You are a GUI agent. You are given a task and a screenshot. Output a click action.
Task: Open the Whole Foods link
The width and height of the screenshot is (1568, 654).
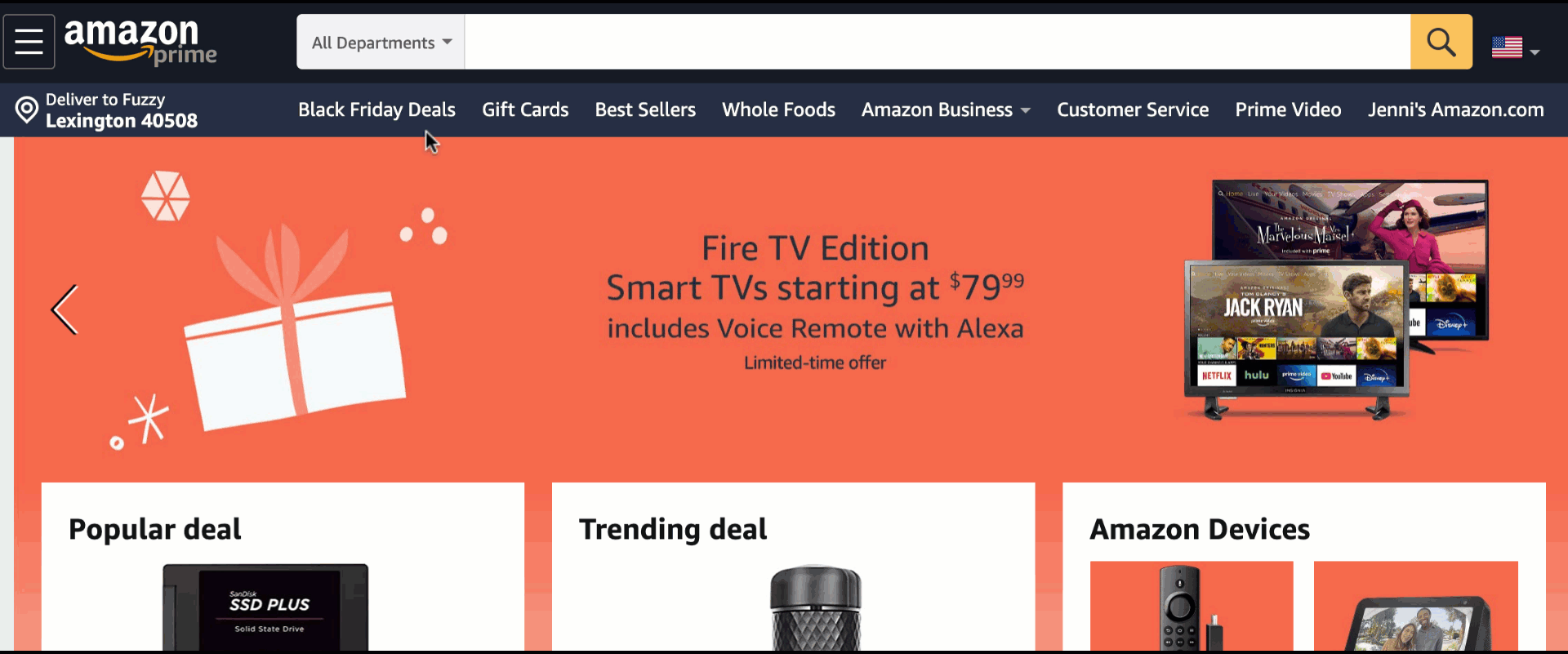click(x=778, y=109)
